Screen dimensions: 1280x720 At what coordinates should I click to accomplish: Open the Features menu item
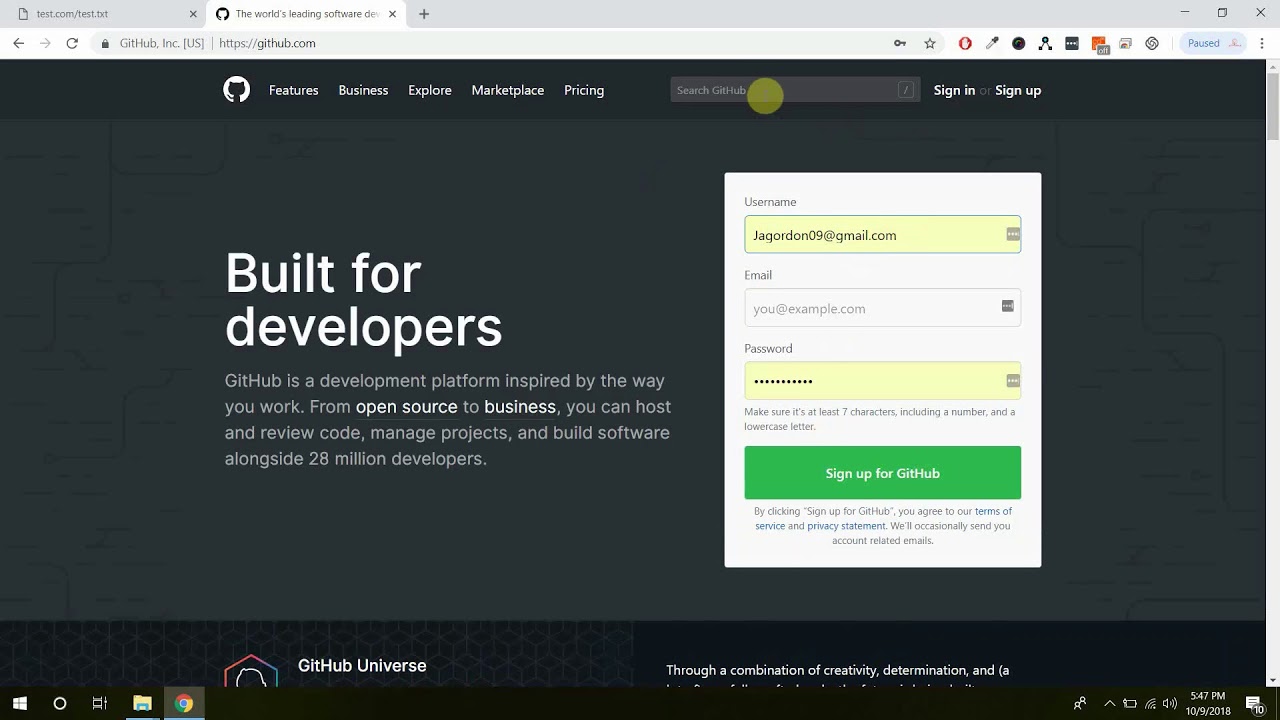(293, 90)
